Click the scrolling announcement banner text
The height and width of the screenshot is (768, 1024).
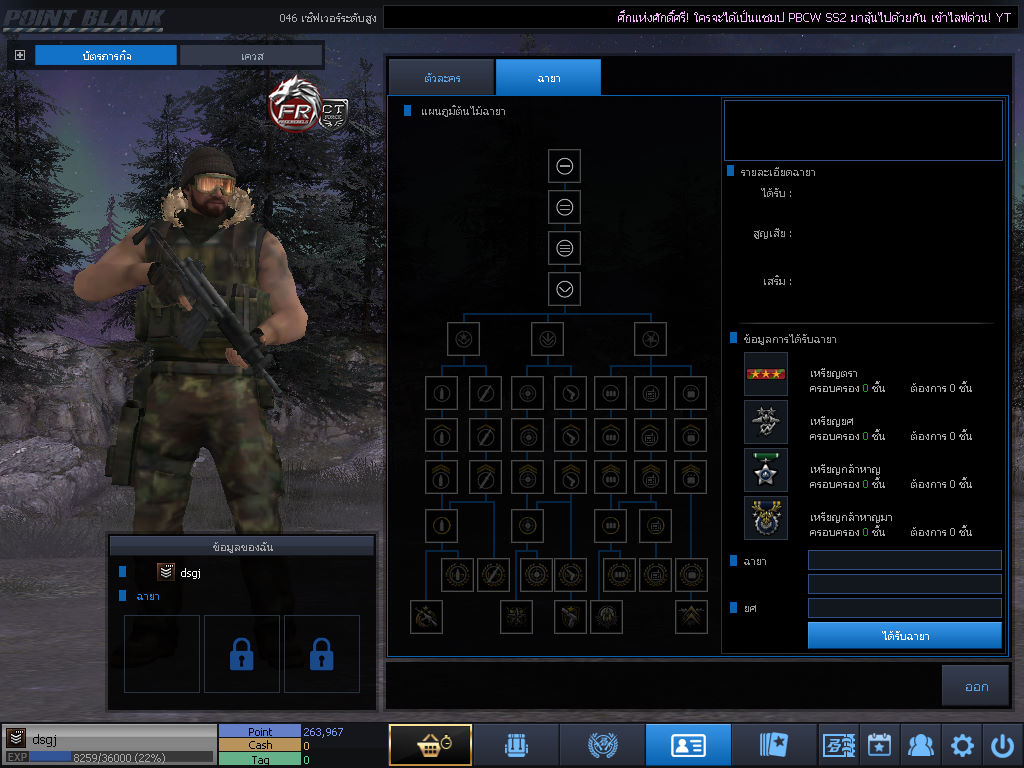[x=813, y=18]
